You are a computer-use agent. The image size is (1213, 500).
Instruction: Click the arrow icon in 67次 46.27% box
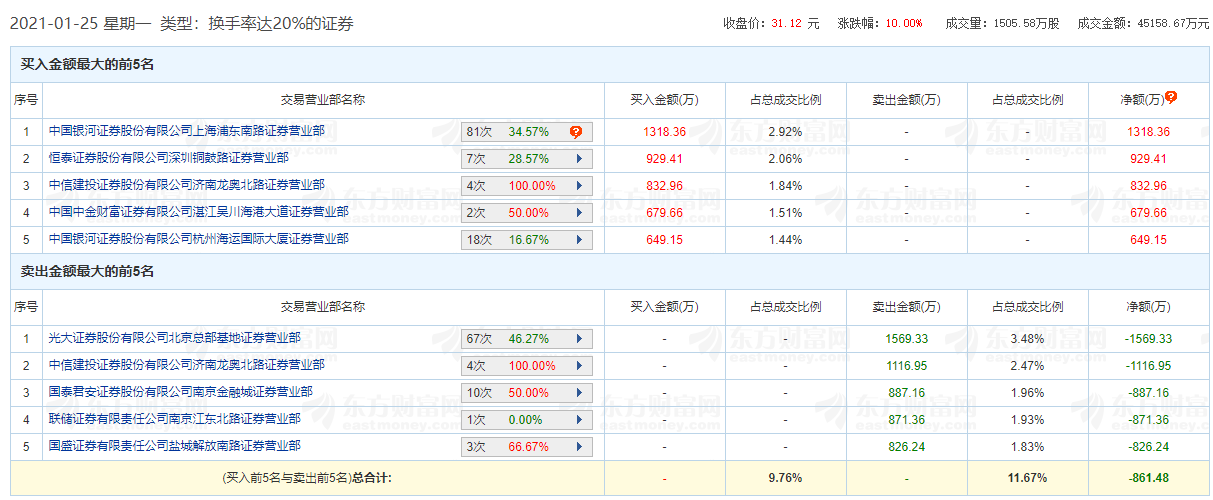click(578, 338)
